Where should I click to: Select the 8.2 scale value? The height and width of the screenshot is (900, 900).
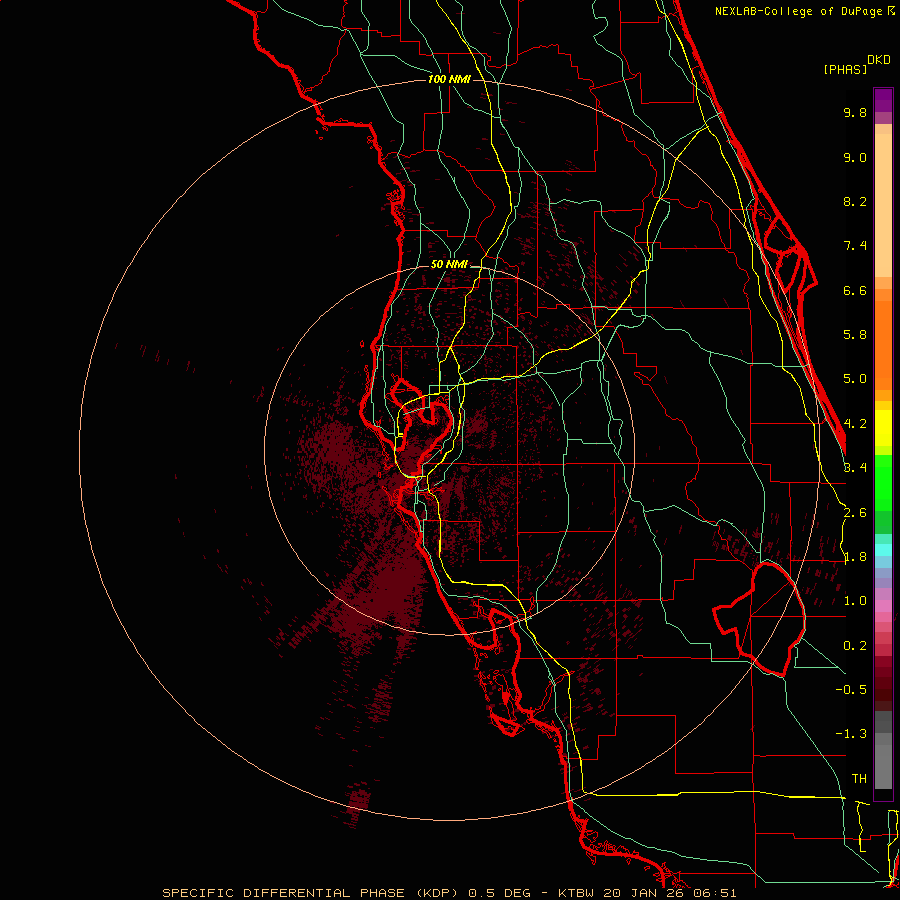(x=855, y=201)
